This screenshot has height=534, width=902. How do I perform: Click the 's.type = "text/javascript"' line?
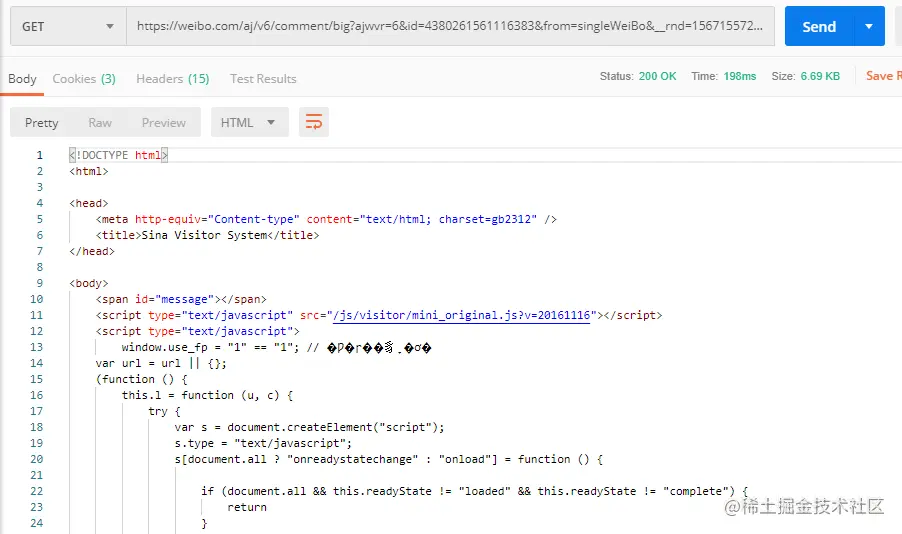coord(263,444)
